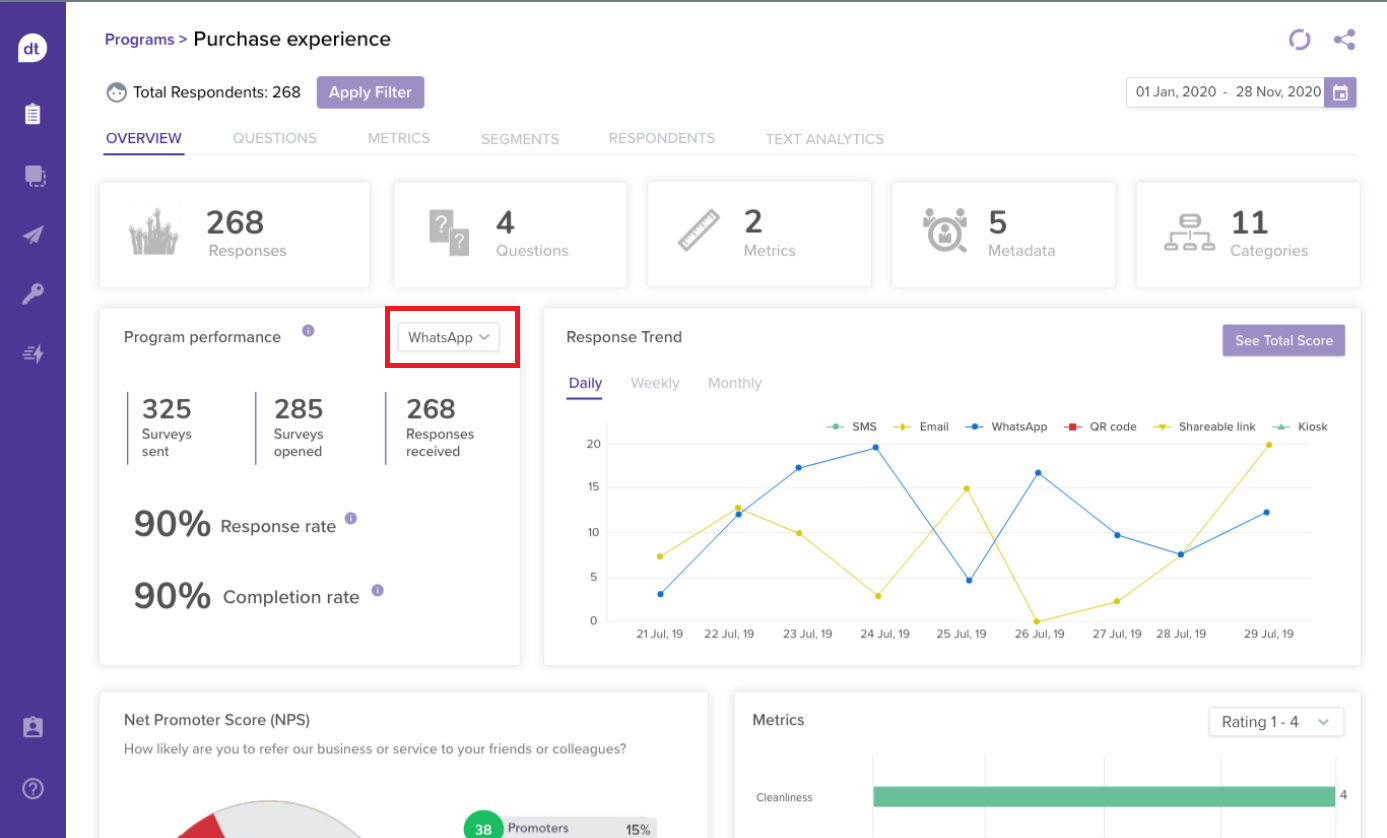The image size is (1387, 838).
Task: Click the paper plane send icon
Action: coord(33,235)
